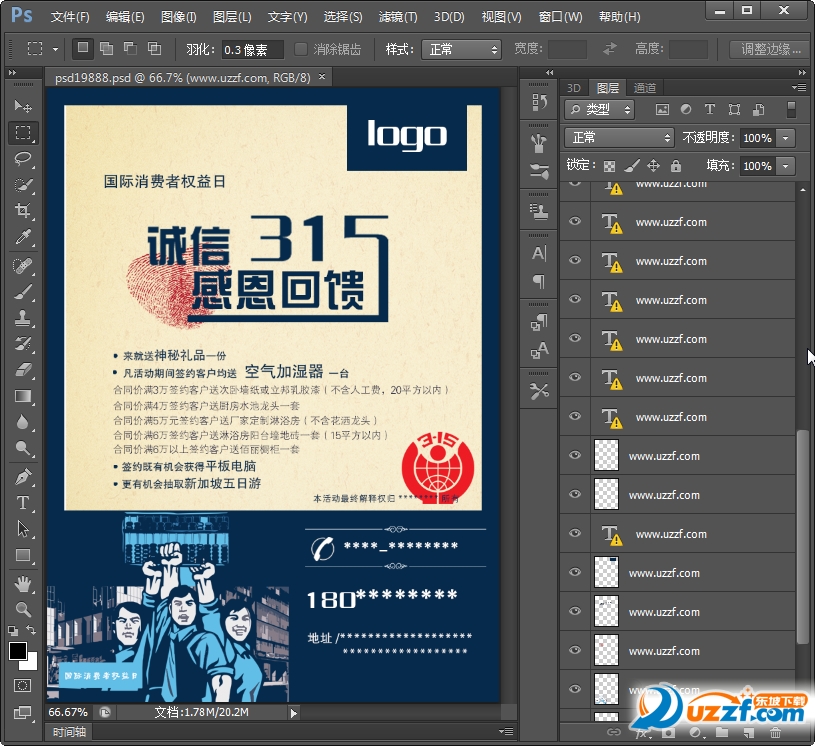The image size is (815, 746).
Task: Open the 样式 style dropdown in options bar
Action: 460,49
